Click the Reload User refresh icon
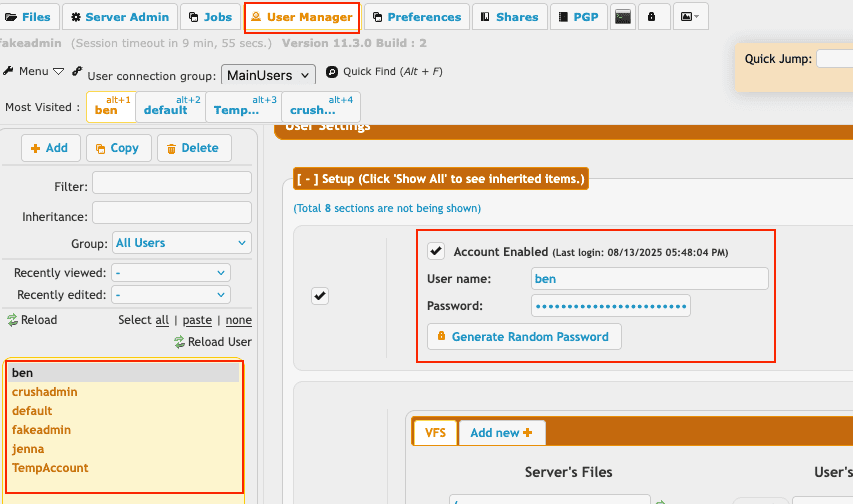Viewport: 853px width, 504px height. tap(180, 342)
